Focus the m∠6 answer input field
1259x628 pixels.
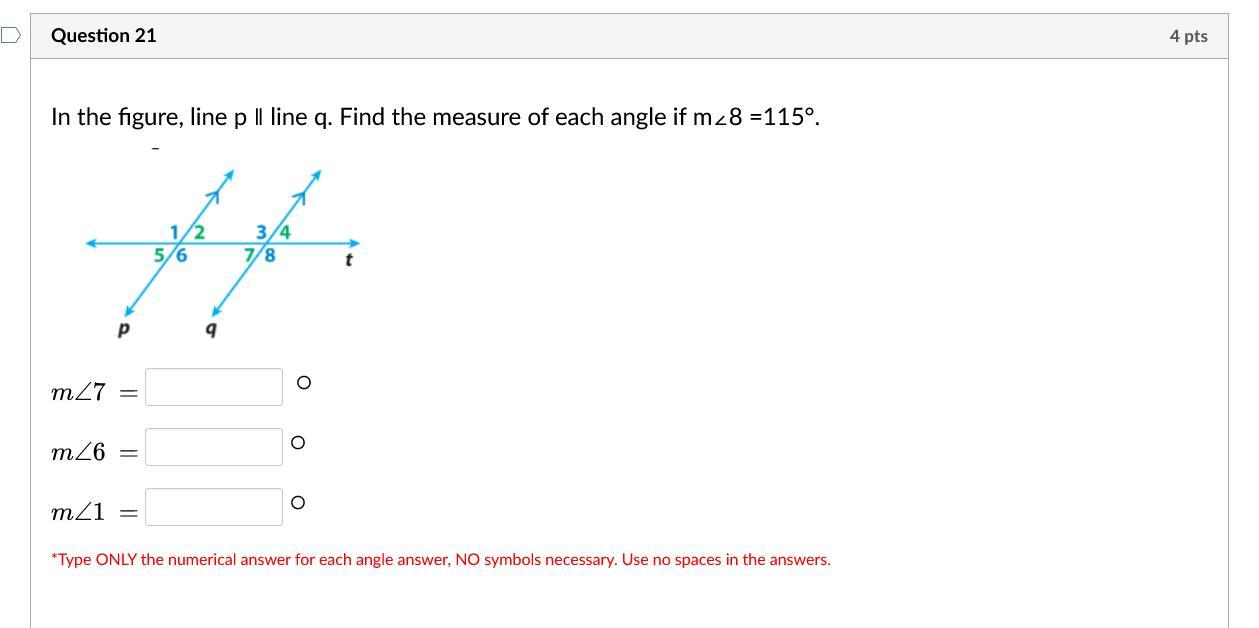coord(214,447)
